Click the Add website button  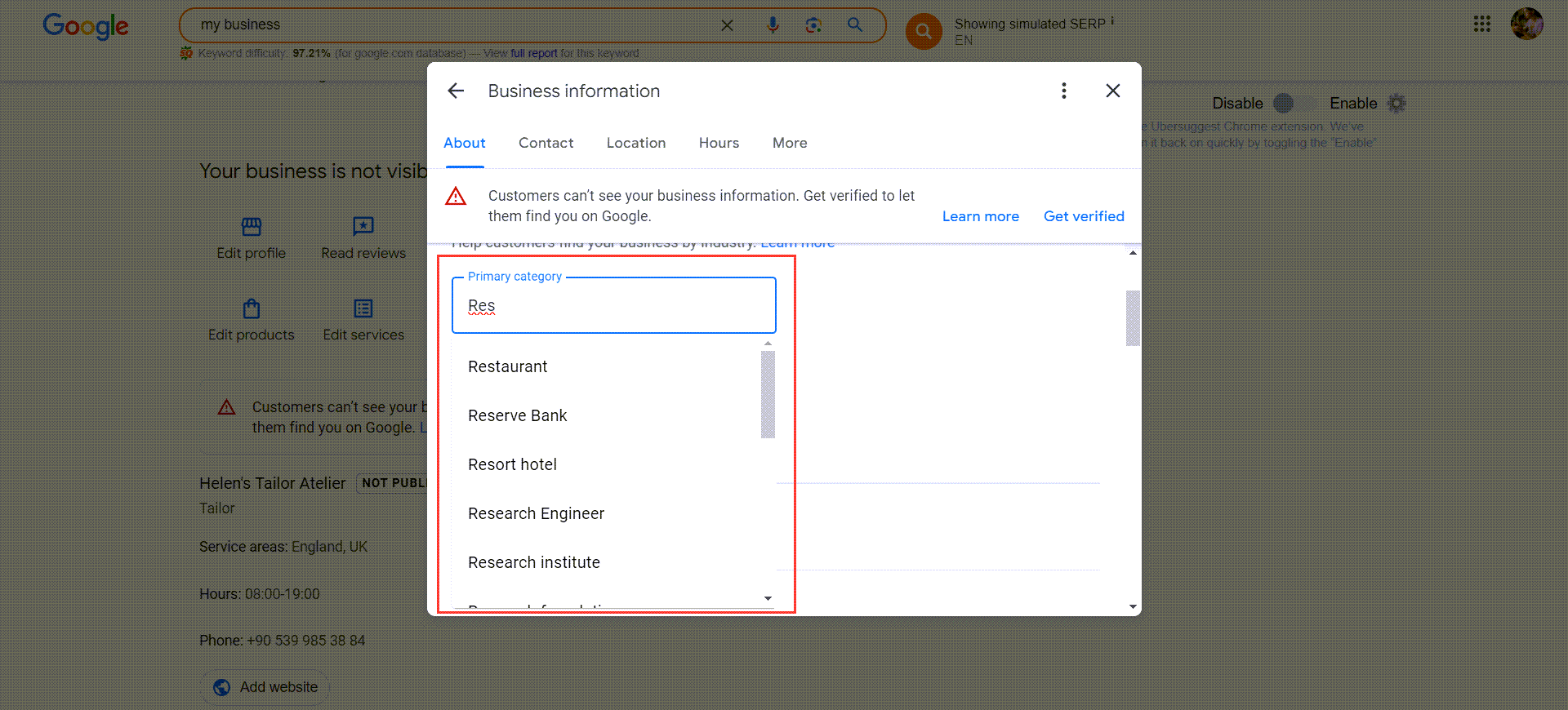tap(265, 687)
